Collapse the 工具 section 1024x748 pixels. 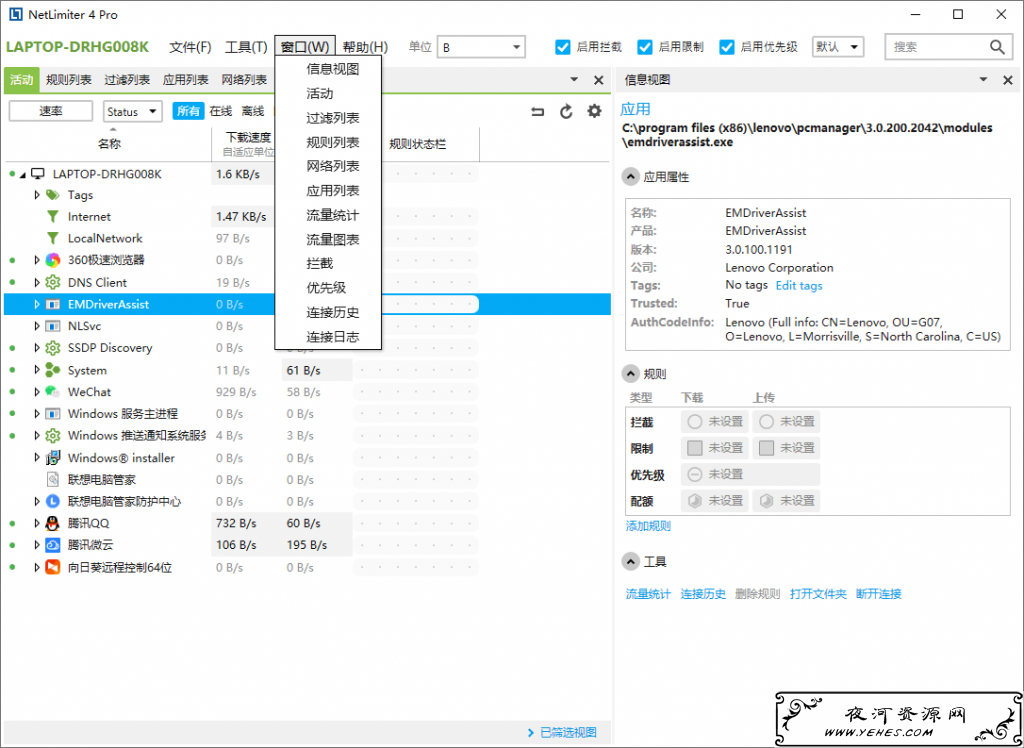click(x=630, y=562)
